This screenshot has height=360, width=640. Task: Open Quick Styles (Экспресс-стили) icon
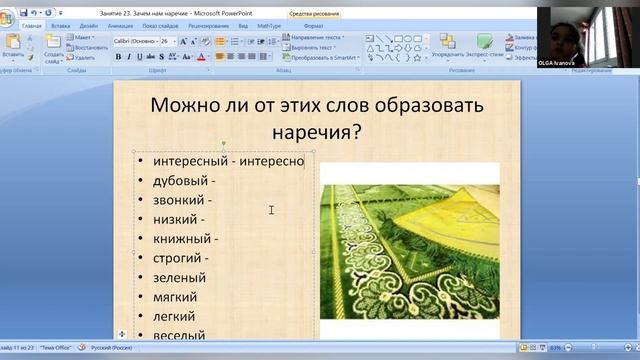point(484,41)
